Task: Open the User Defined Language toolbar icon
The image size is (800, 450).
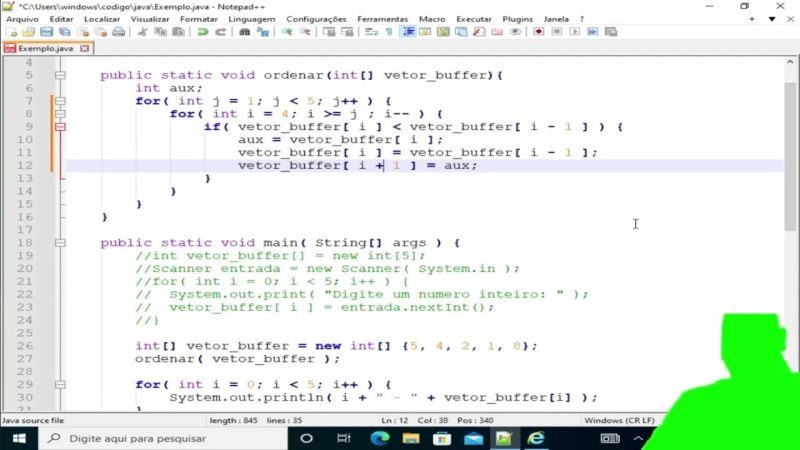Action: (424, 32)
